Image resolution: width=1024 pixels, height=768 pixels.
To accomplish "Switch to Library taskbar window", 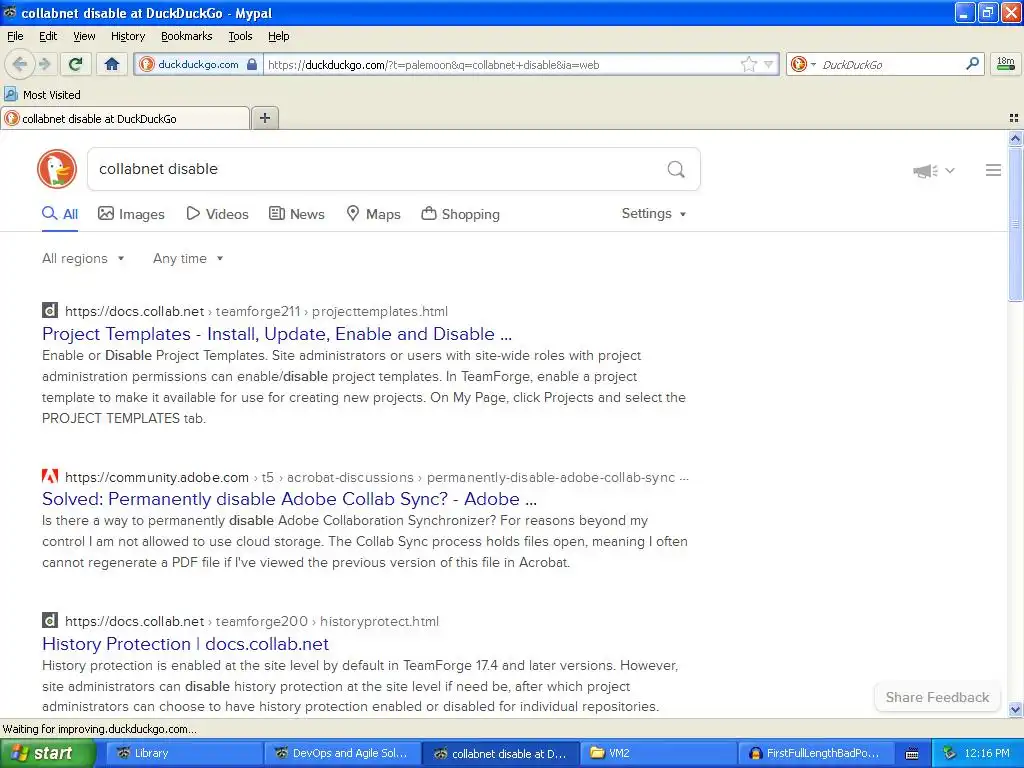I will [x=183, y=753].
